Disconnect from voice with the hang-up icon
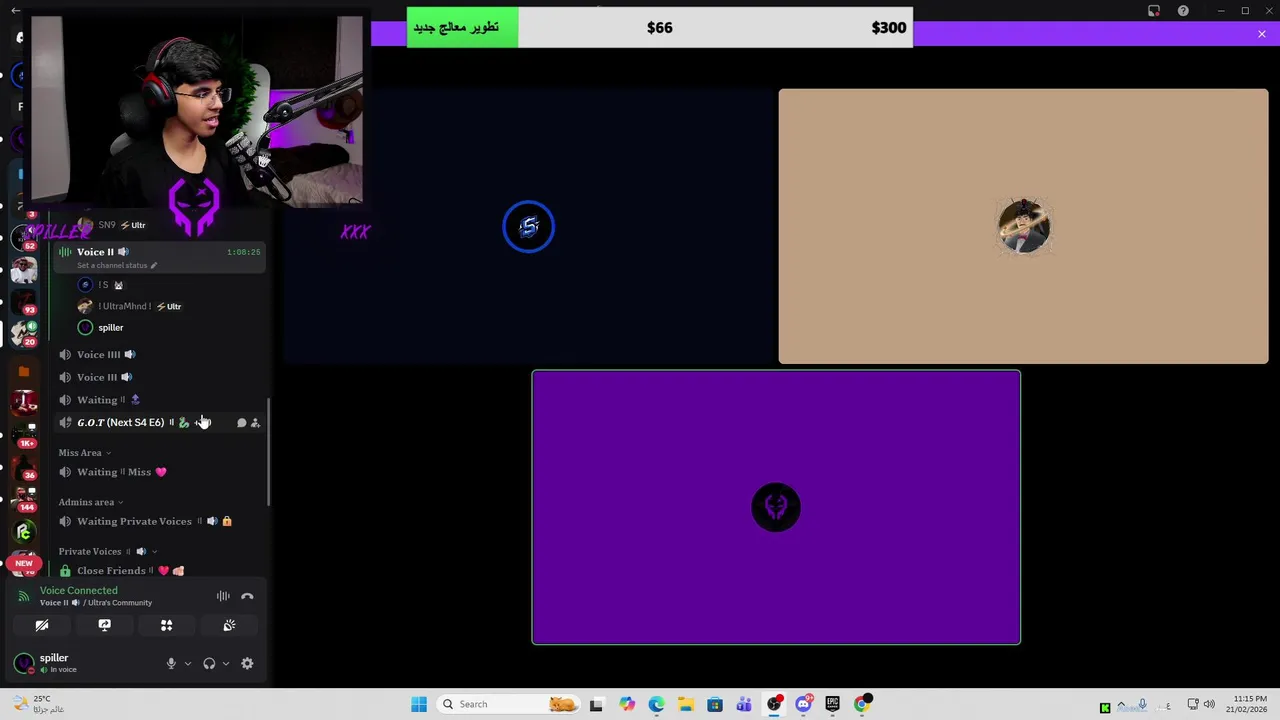Screen dimensions: 1280x720 click(x=247, y=596)
